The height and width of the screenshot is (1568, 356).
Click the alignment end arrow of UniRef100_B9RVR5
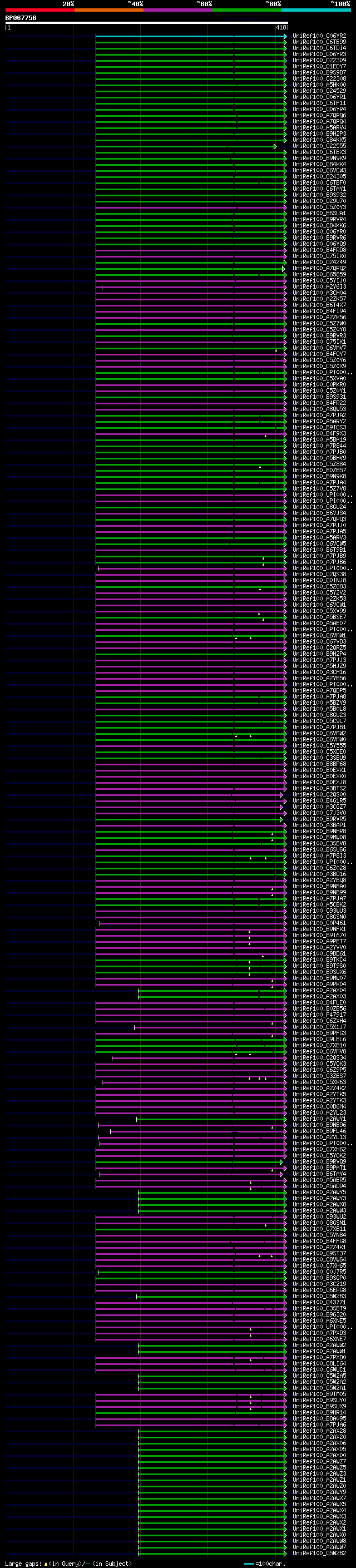tap(281, 819)
